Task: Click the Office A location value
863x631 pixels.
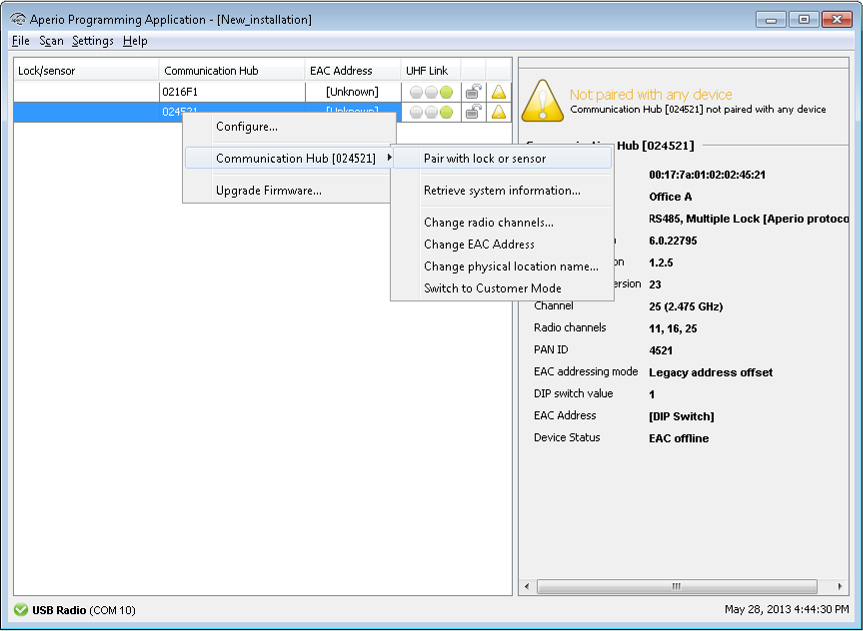Action: click(x=670, y=197)
